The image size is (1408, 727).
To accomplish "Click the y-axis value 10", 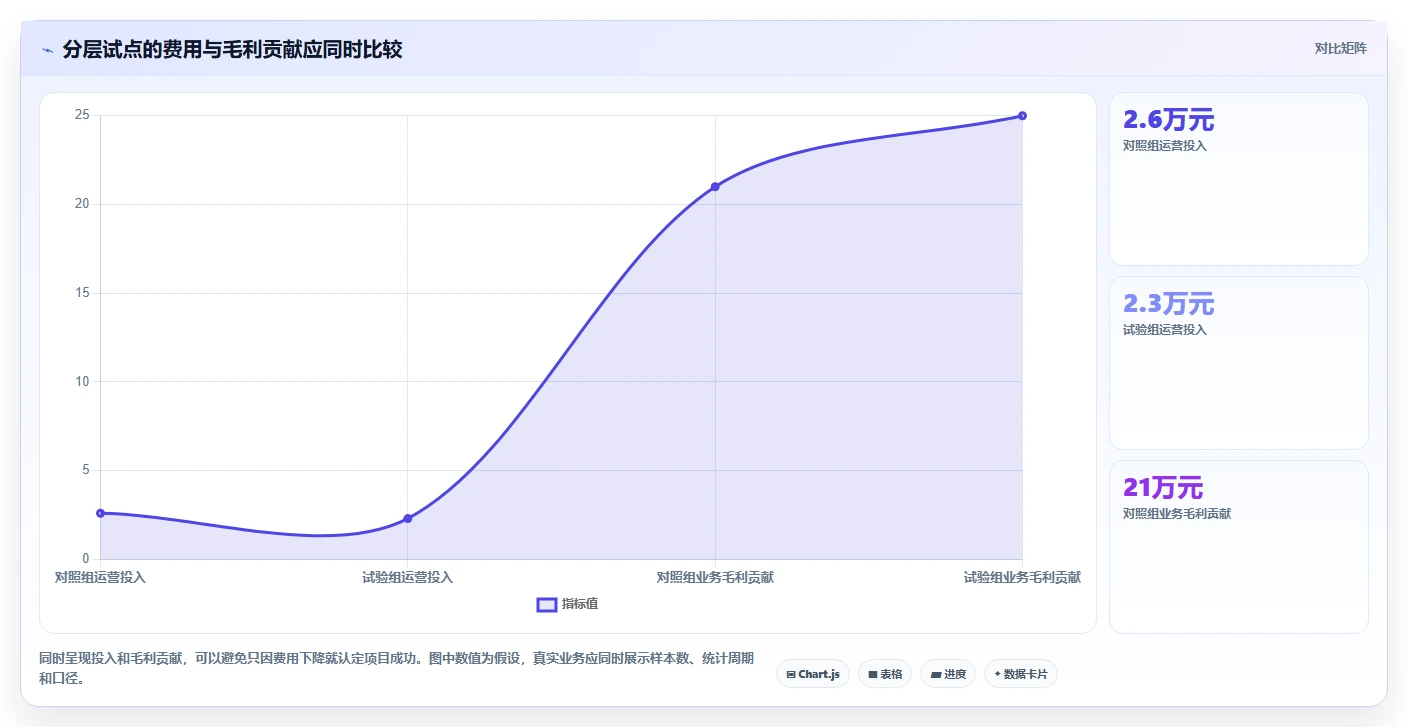I will pyautogui.click(x=82, y=381).
